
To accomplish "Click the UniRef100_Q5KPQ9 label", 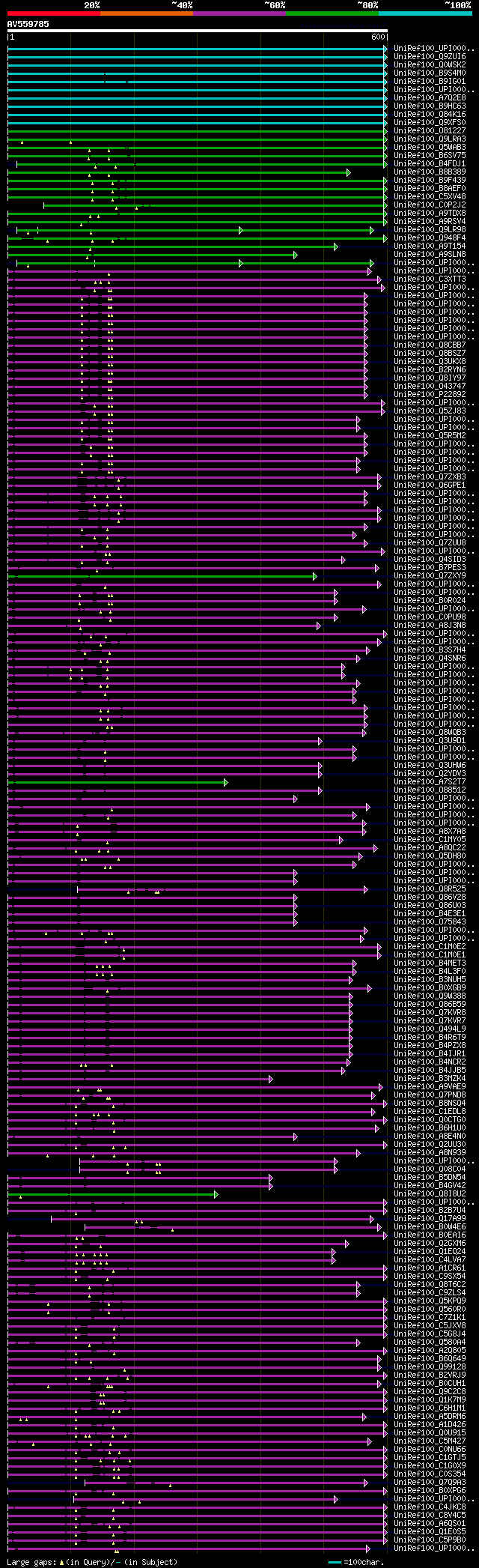I will click(x=430, y=1301).
